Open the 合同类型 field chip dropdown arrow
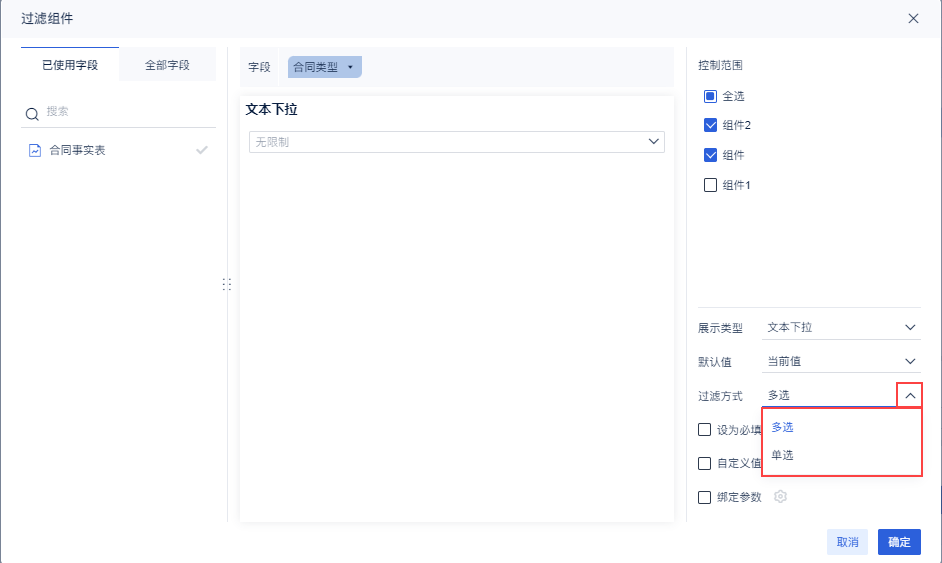The width and height of the screenshot is (942, 563). [x=350, y=67]
